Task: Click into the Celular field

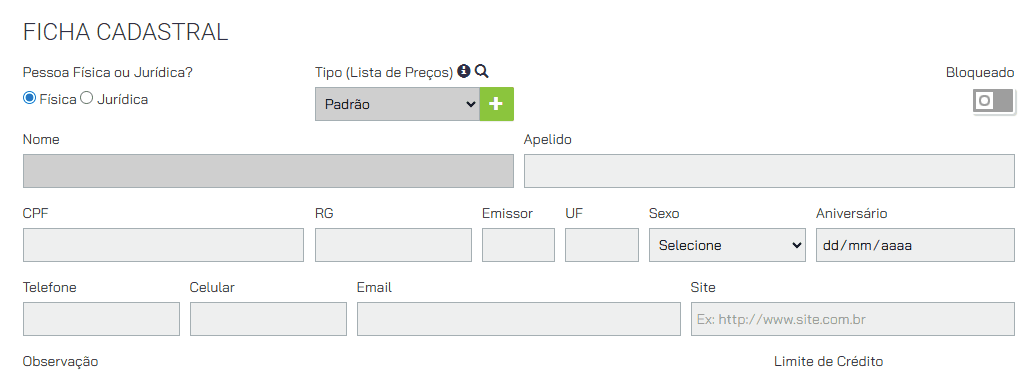Action: click(268, 319)
